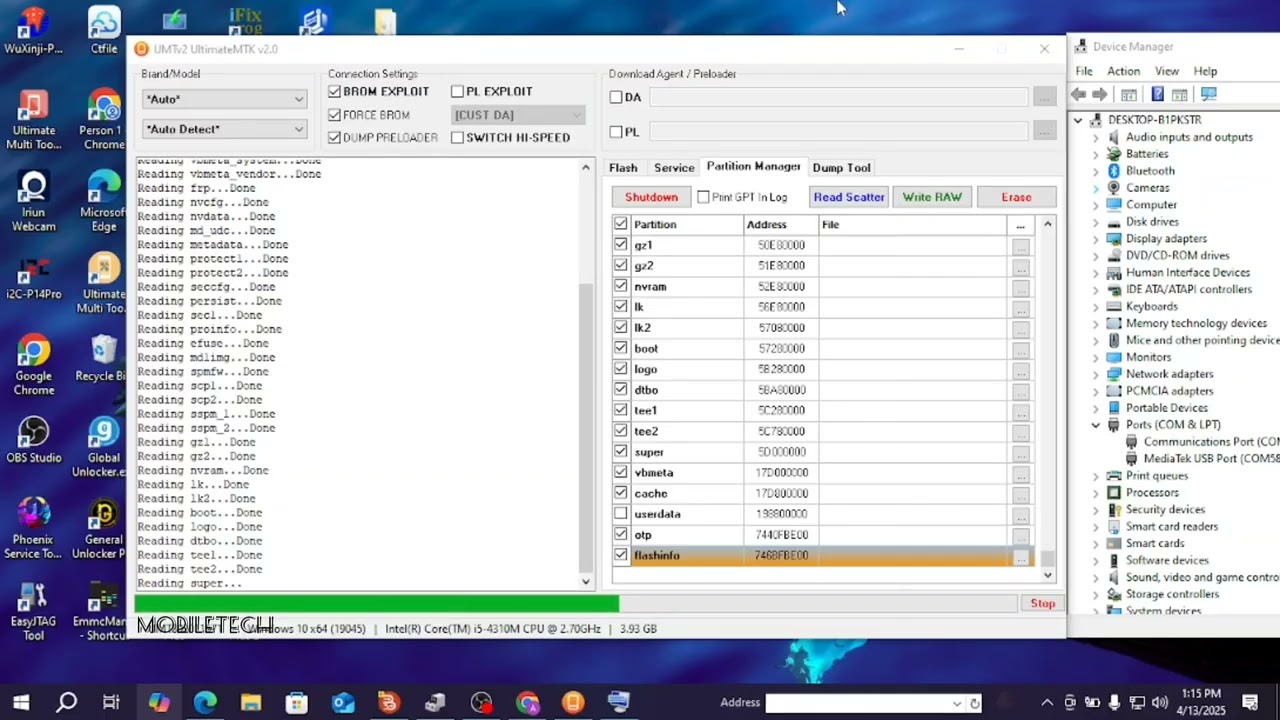Viewport: 1280px width, 720px height.
Task: Open Google Chrome desktop shortcut
Action: point(33,366)
